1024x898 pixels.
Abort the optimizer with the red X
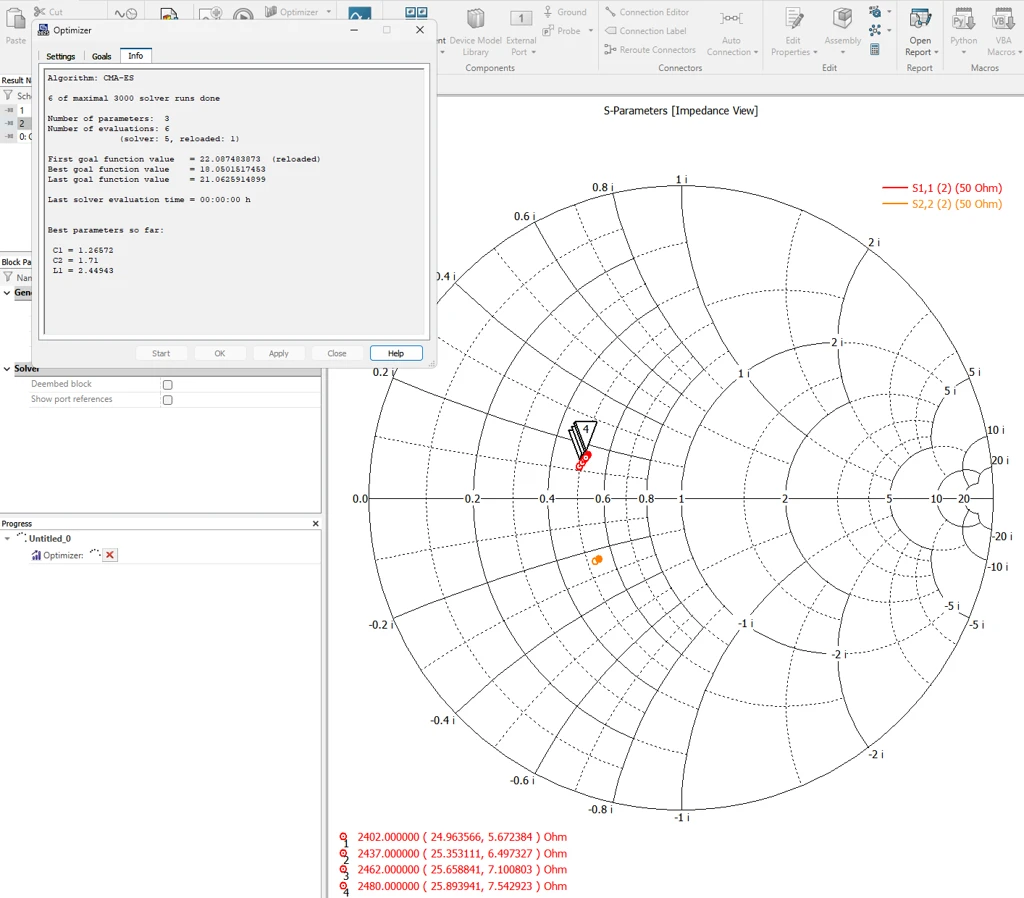(110, 555)
